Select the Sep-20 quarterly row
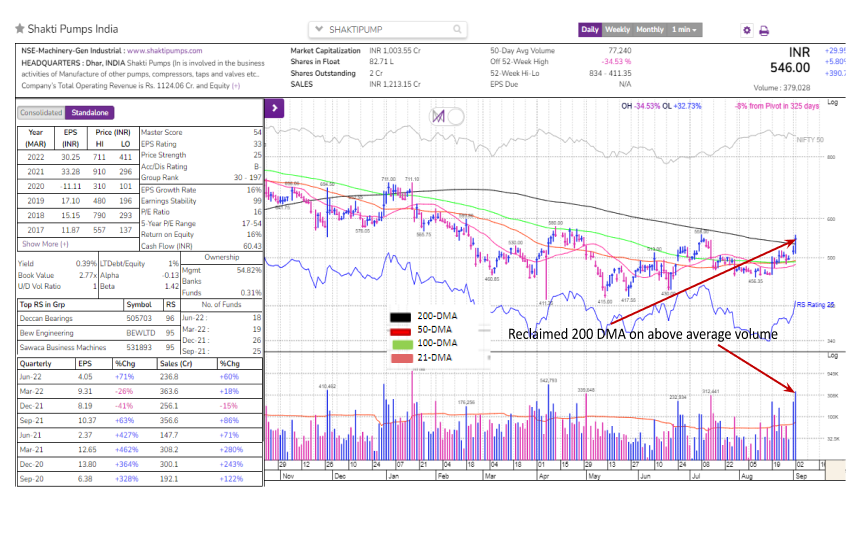Image resolution: width=860 pixels, height=540 pixels. point(140,479)
